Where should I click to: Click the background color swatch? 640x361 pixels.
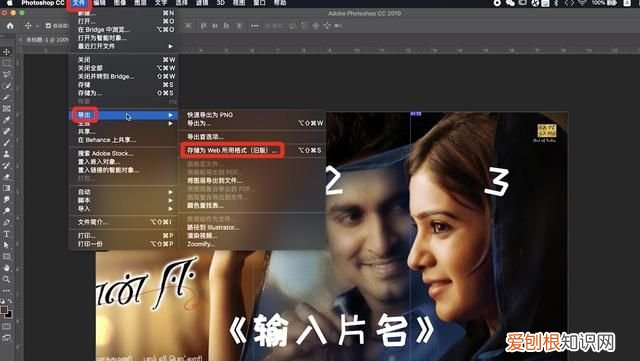point(9,315)
